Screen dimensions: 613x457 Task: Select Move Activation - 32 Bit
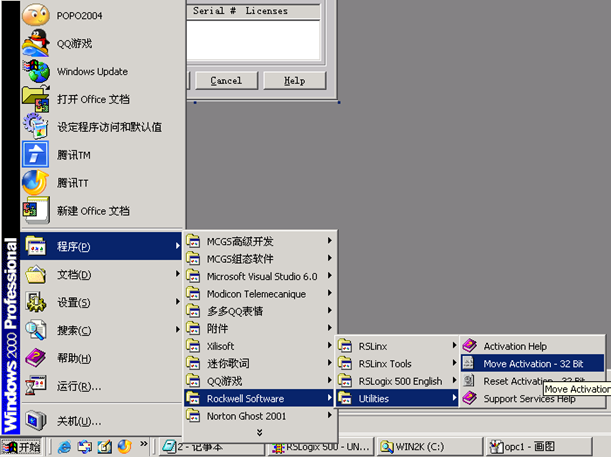click(530, 363)
